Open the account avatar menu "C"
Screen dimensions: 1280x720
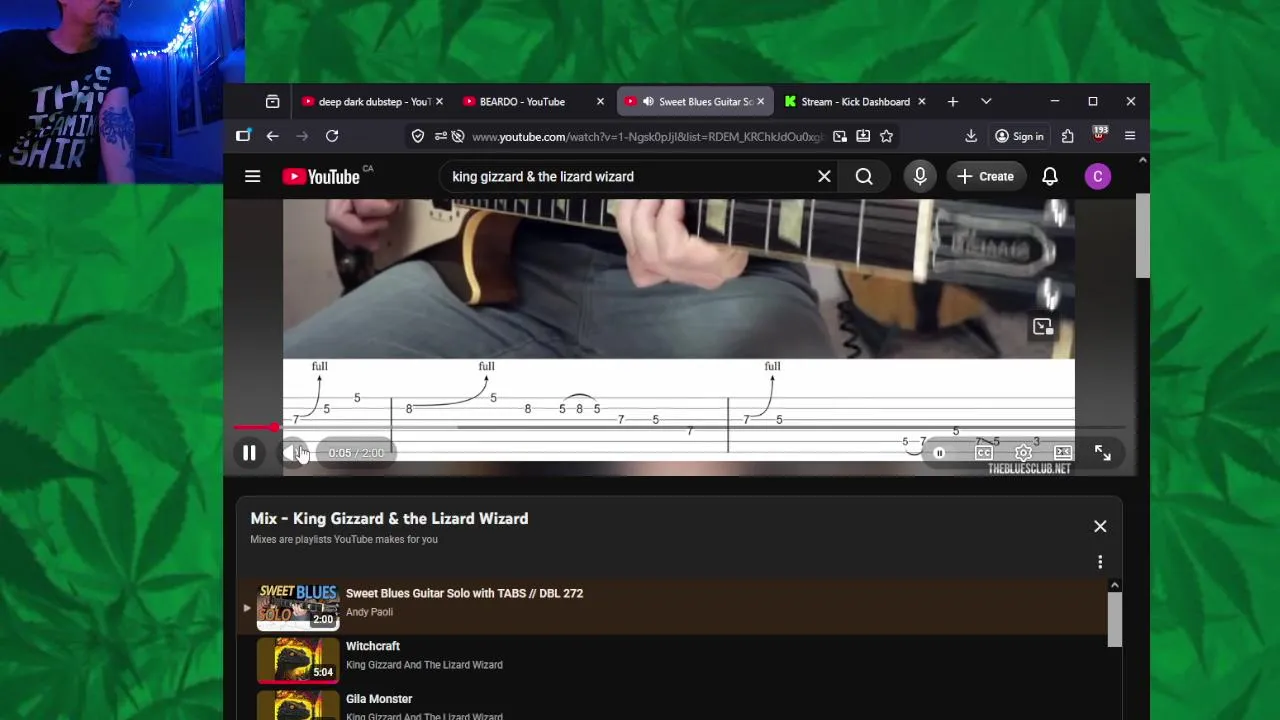coord(1098,176)
